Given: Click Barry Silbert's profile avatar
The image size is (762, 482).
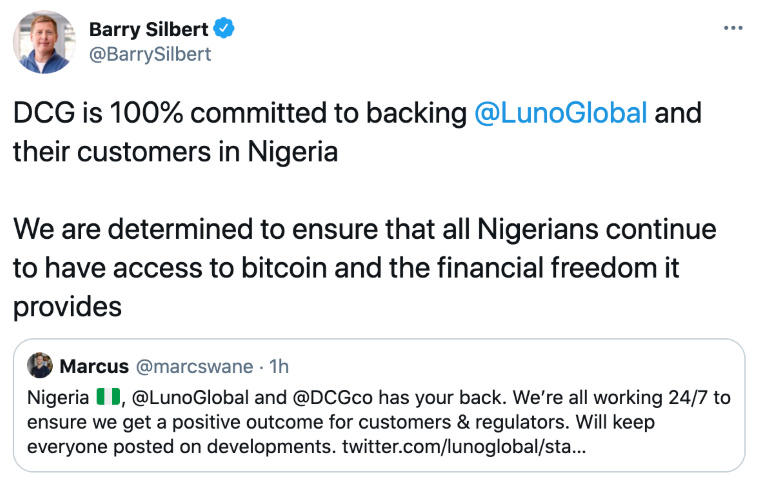Looking at the screenshot, I should 44,42.
